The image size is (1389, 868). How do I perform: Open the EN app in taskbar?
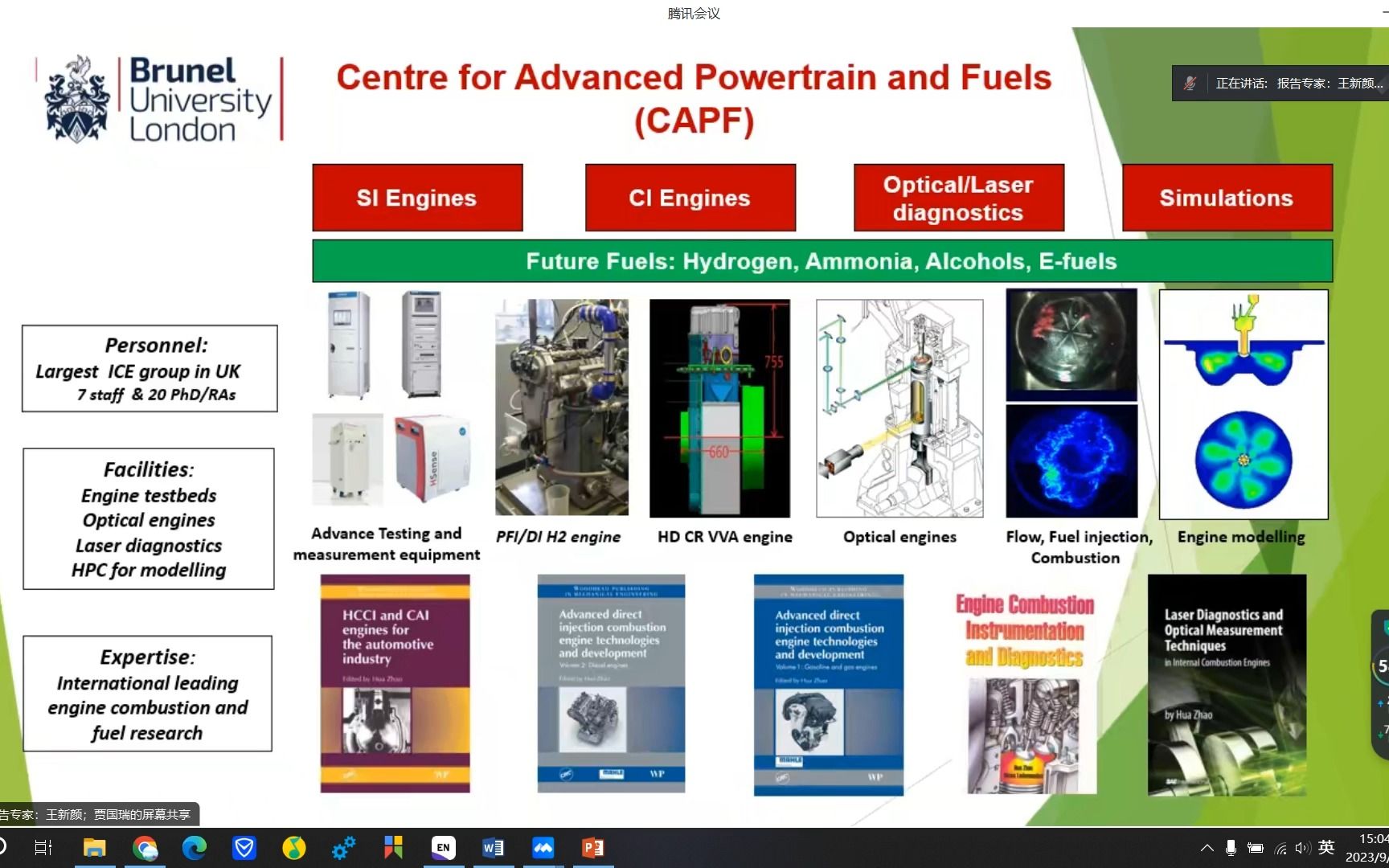[443, 848]
